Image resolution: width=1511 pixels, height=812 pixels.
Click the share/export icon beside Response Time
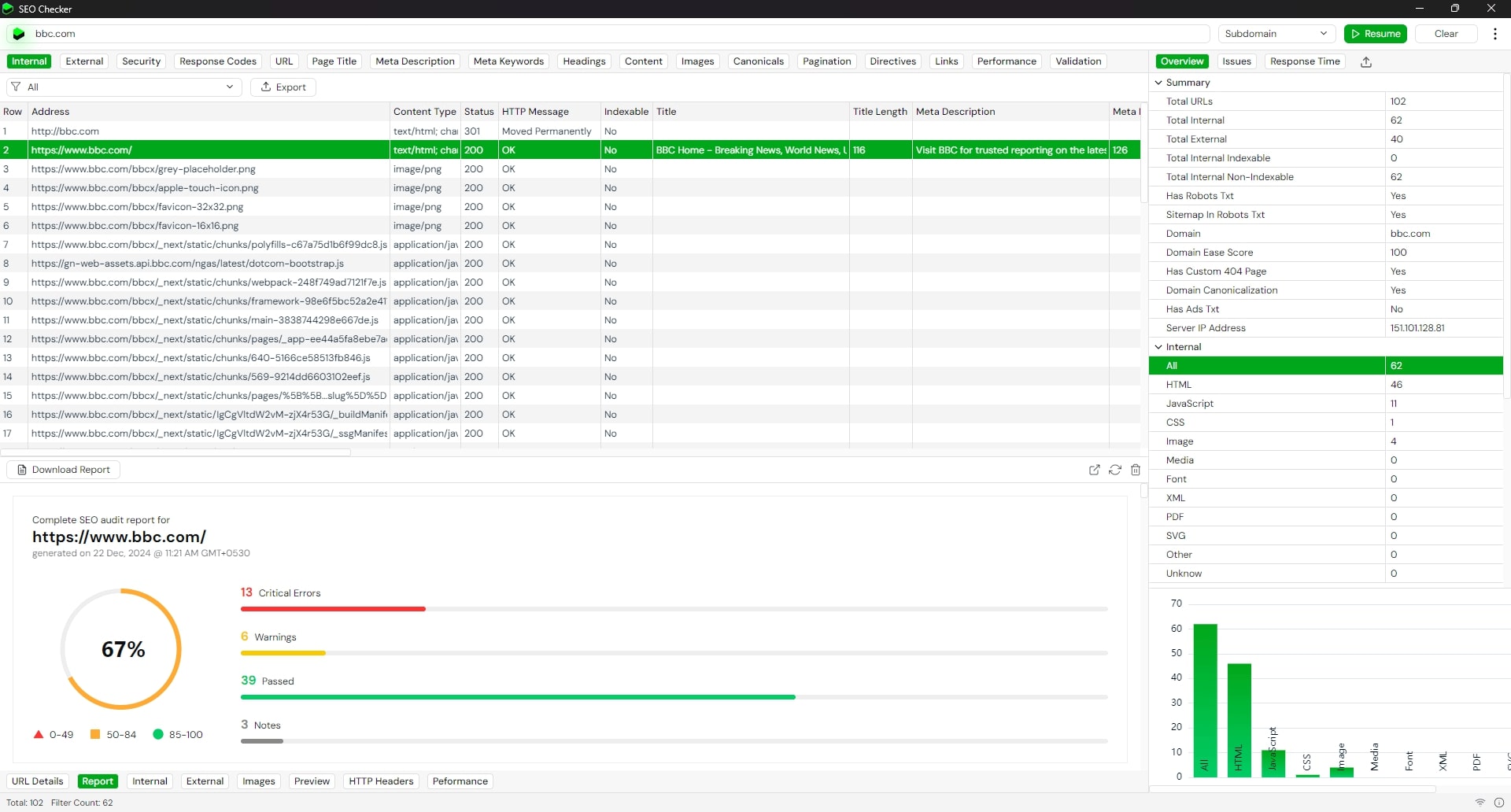point(1366,62)
